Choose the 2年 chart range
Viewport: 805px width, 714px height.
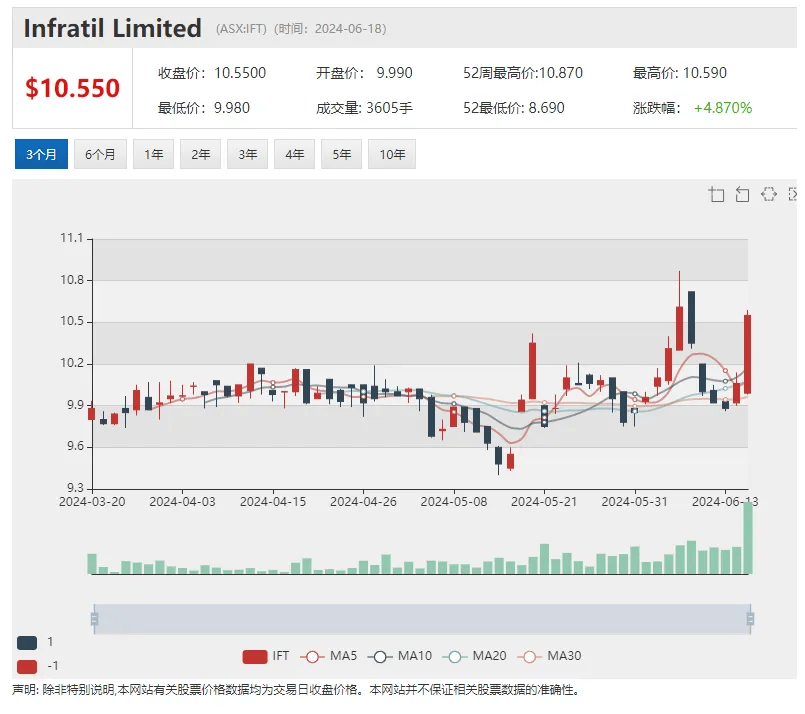click(x=200, y=154)
